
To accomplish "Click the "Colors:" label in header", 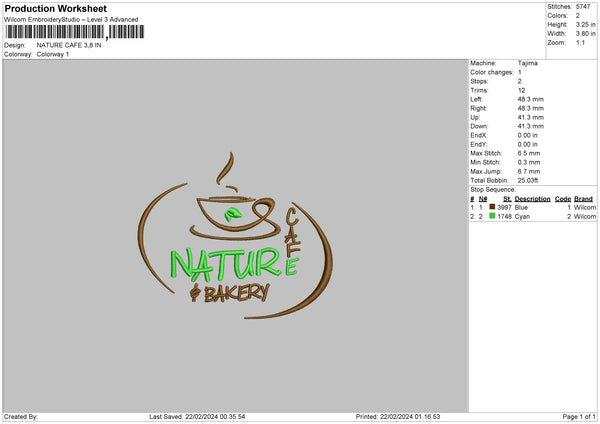I will pyautogui.click(x=557, y=16).
